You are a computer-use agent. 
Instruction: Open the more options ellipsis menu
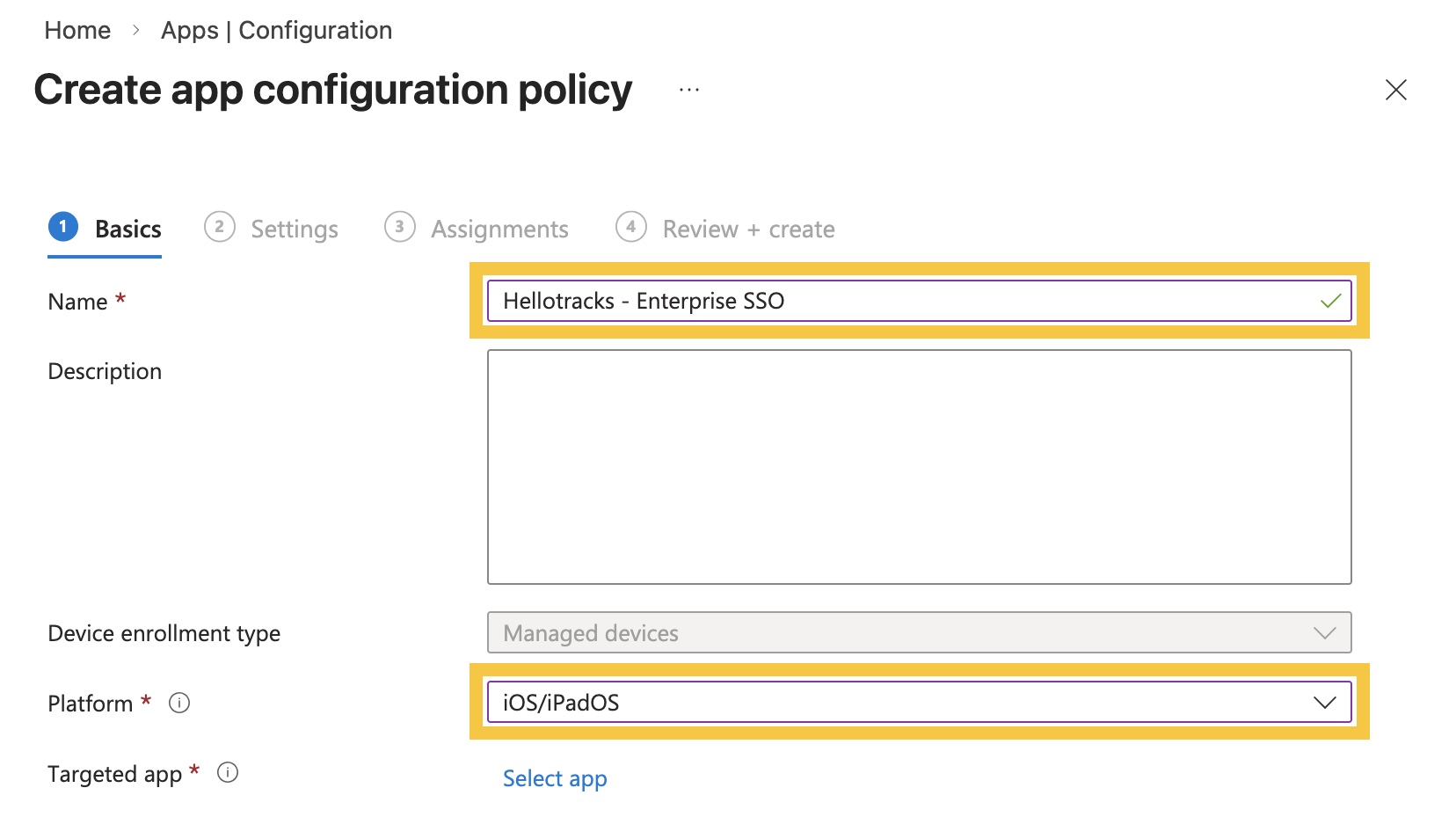pos(689,90)
